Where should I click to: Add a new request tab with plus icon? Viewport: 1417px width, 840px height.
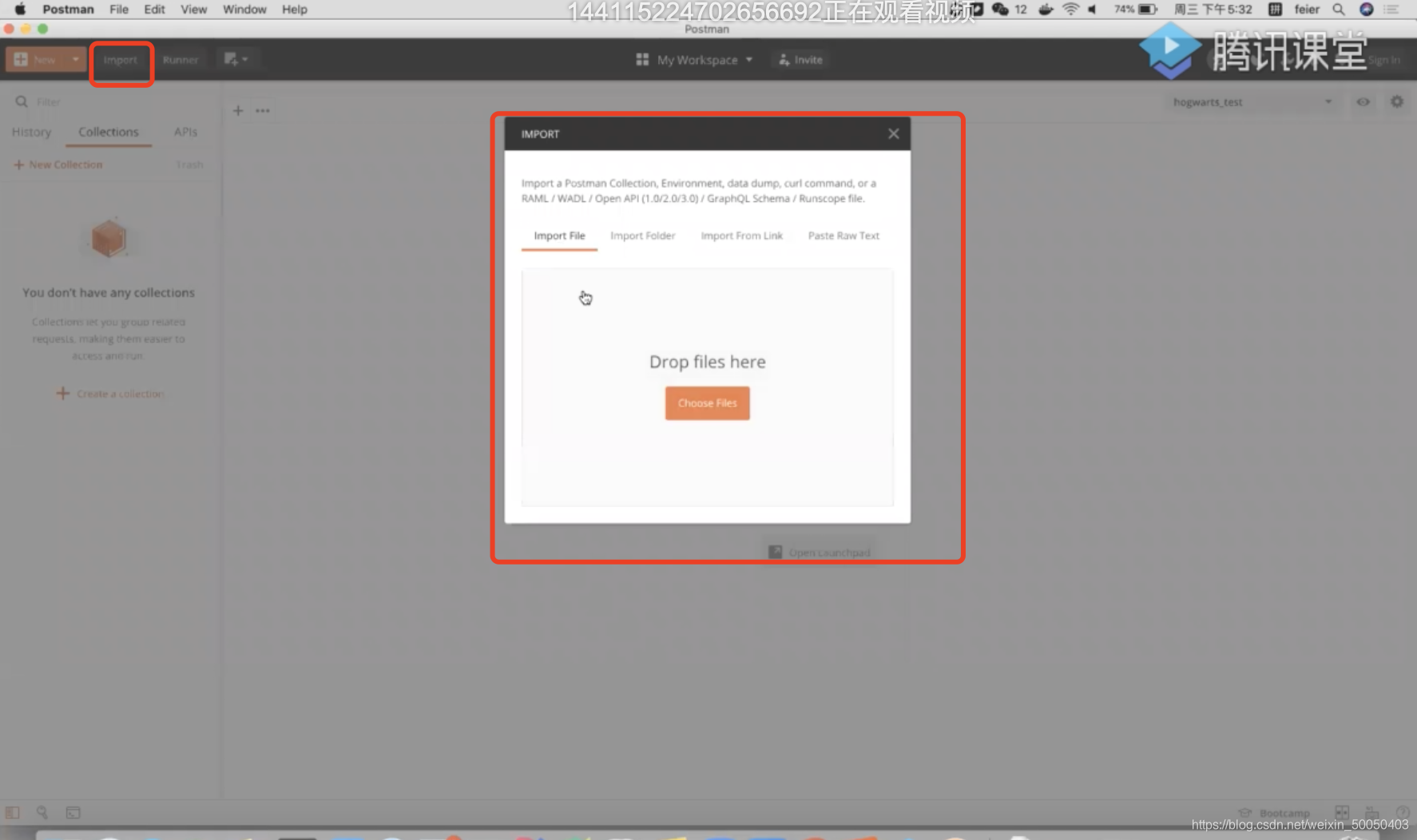click(x=238, y=110)
